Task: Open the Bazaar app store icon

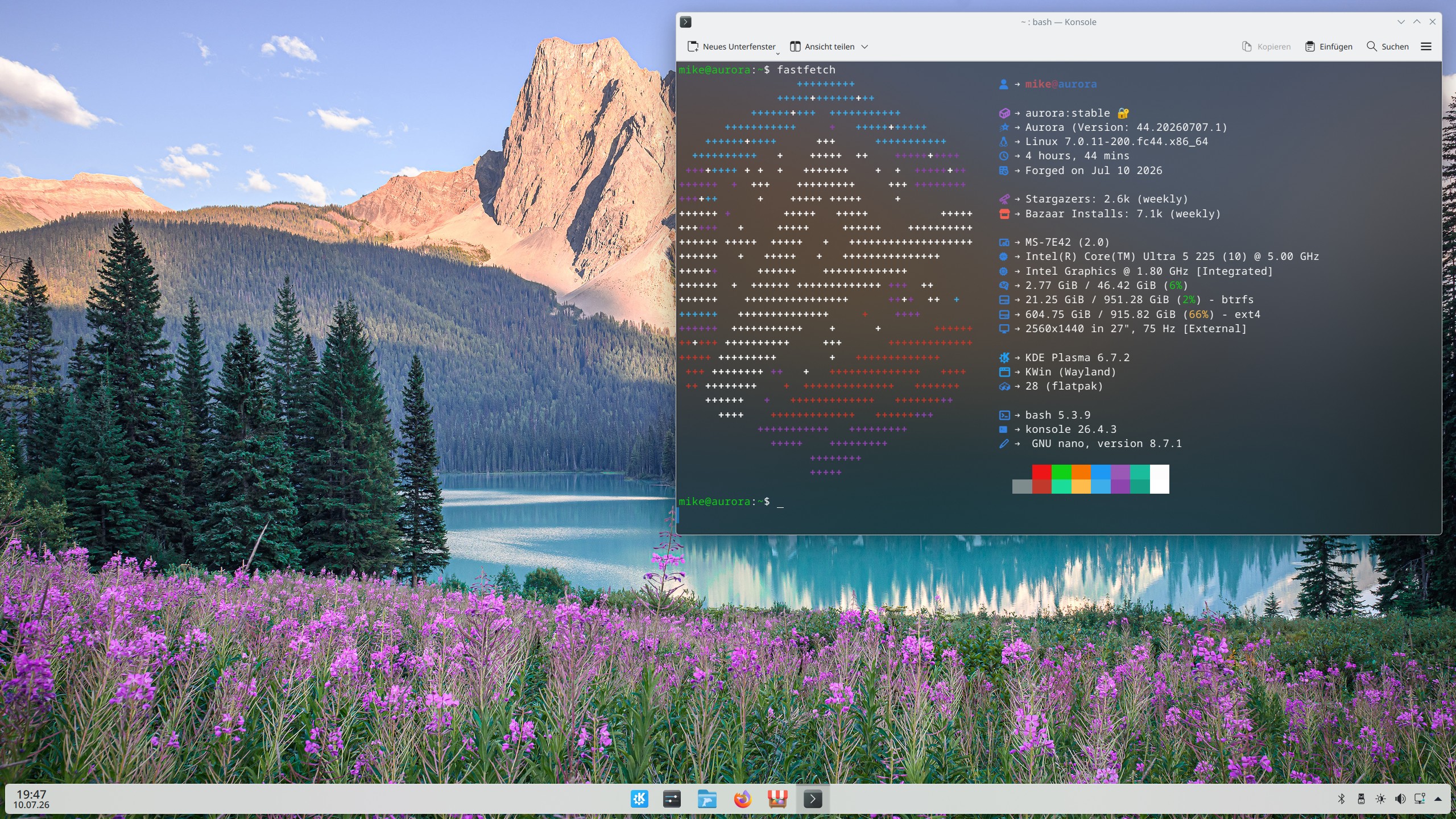Action: point(777,799)
